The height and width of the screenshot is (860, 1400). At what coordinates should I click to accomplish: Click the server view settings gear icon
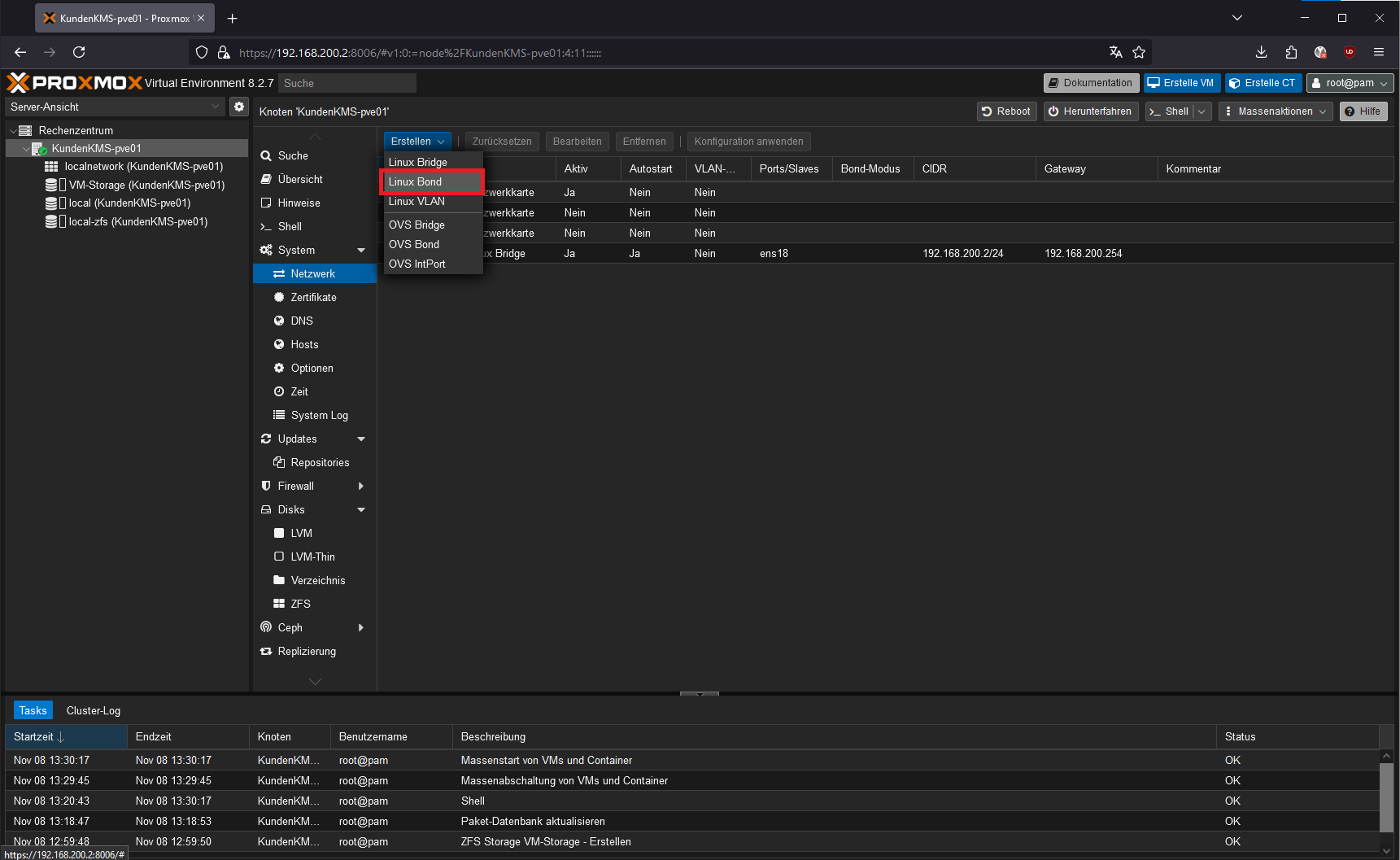(x=238, y=107)
